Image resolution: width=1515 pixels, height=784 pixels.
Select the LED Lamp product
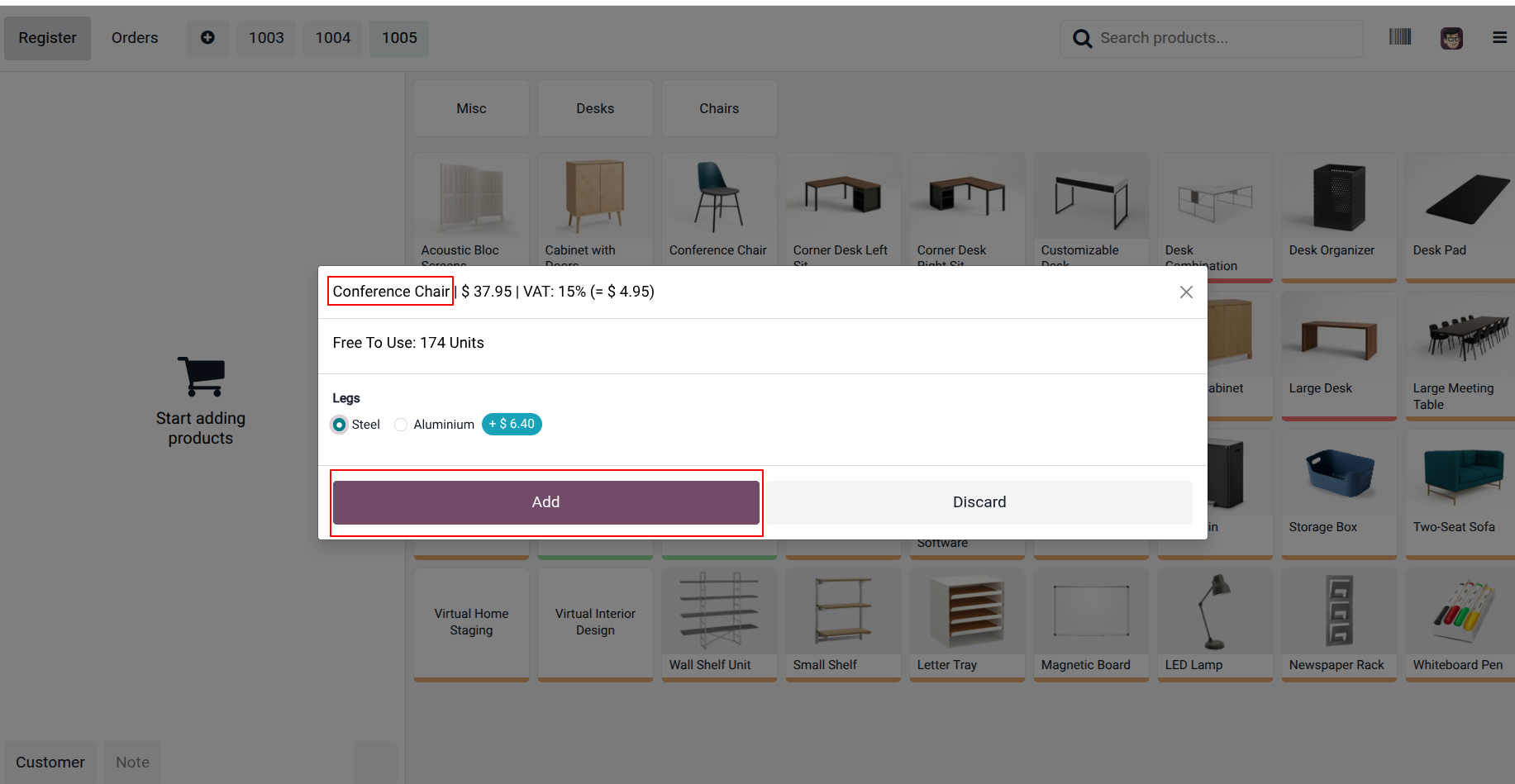coord(1215,625)
